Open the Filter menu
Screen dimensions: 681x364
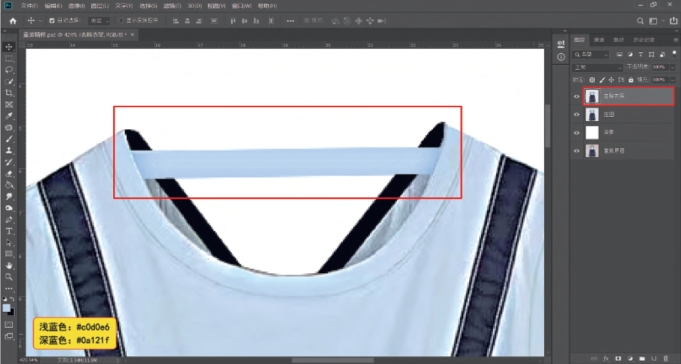(172, 6)
